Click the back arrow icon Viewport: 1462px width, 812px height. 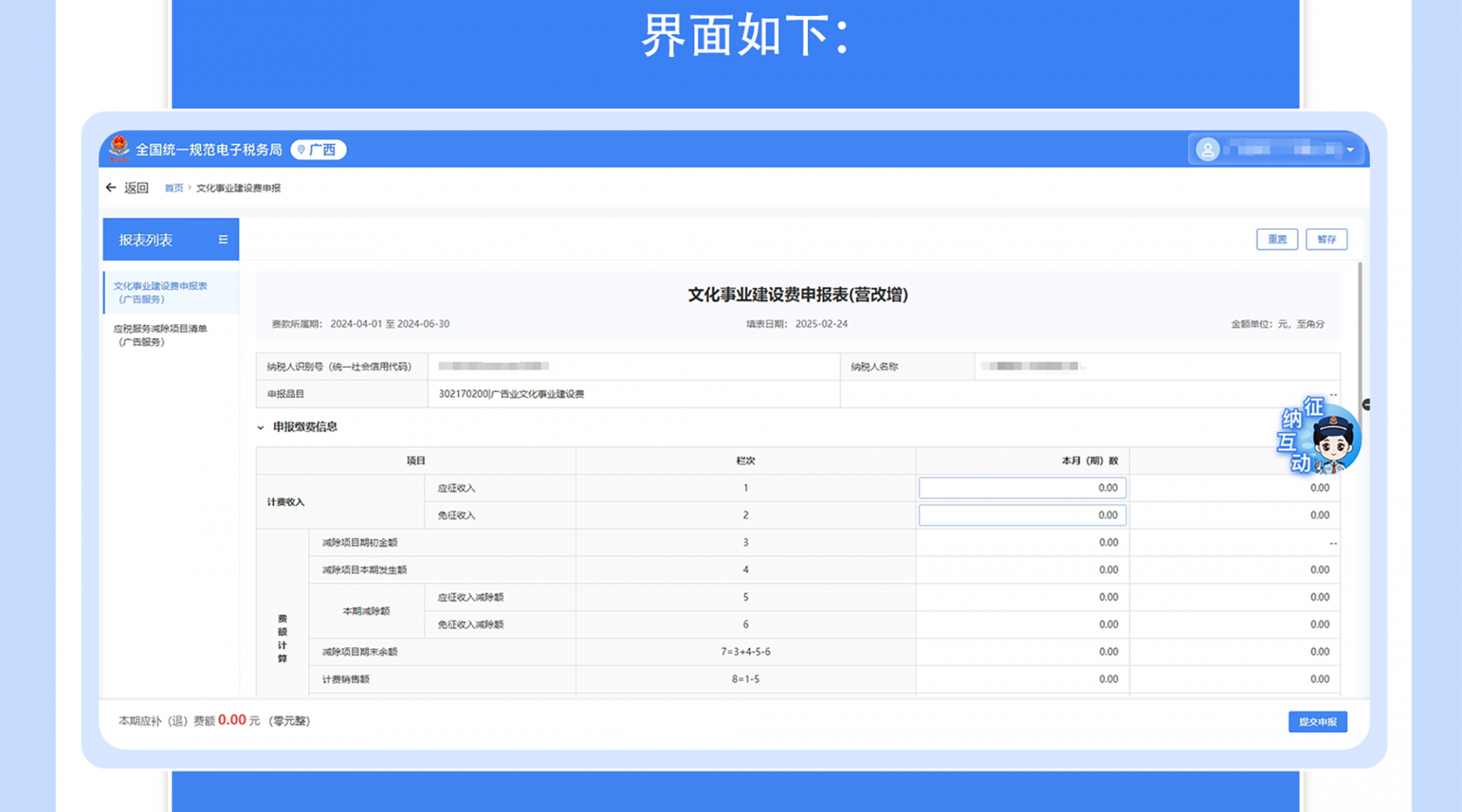[111, 187]
